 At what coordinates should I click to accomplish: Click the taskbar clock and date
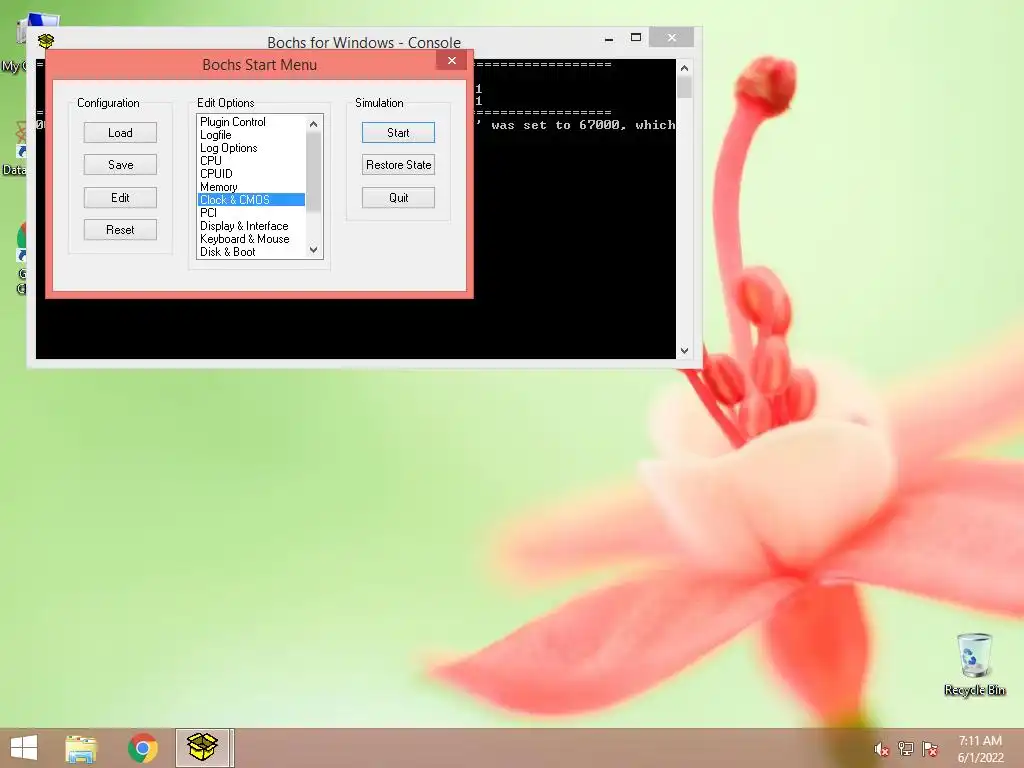coord(980,749)
